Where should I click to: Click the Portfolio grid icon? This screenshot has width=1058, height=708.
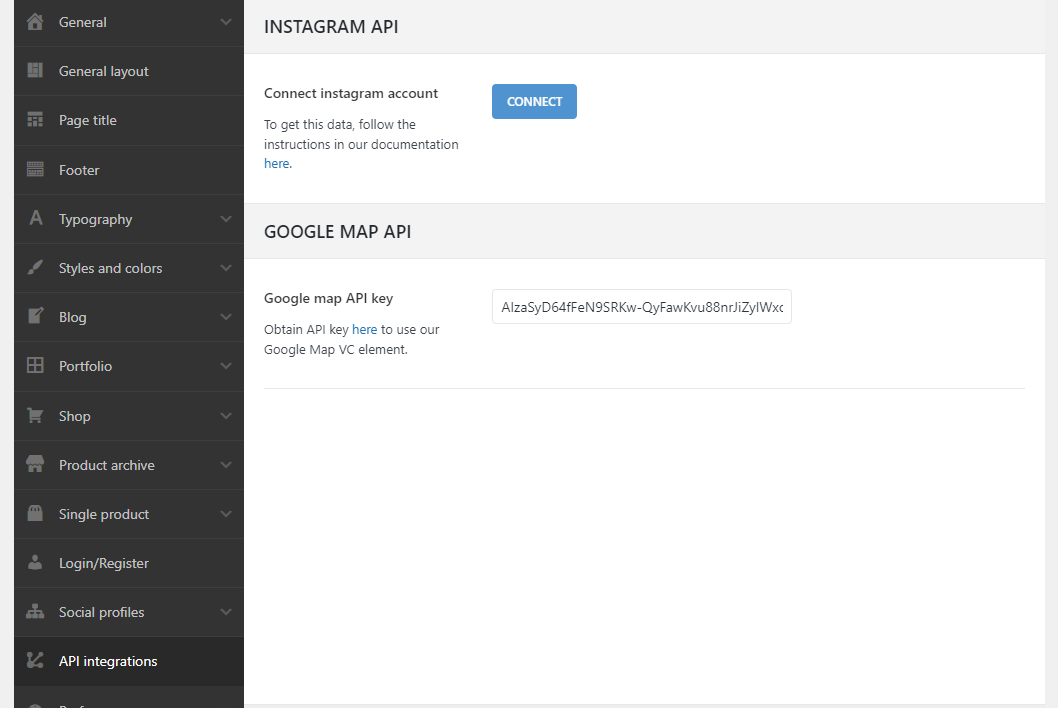(35, 365)
